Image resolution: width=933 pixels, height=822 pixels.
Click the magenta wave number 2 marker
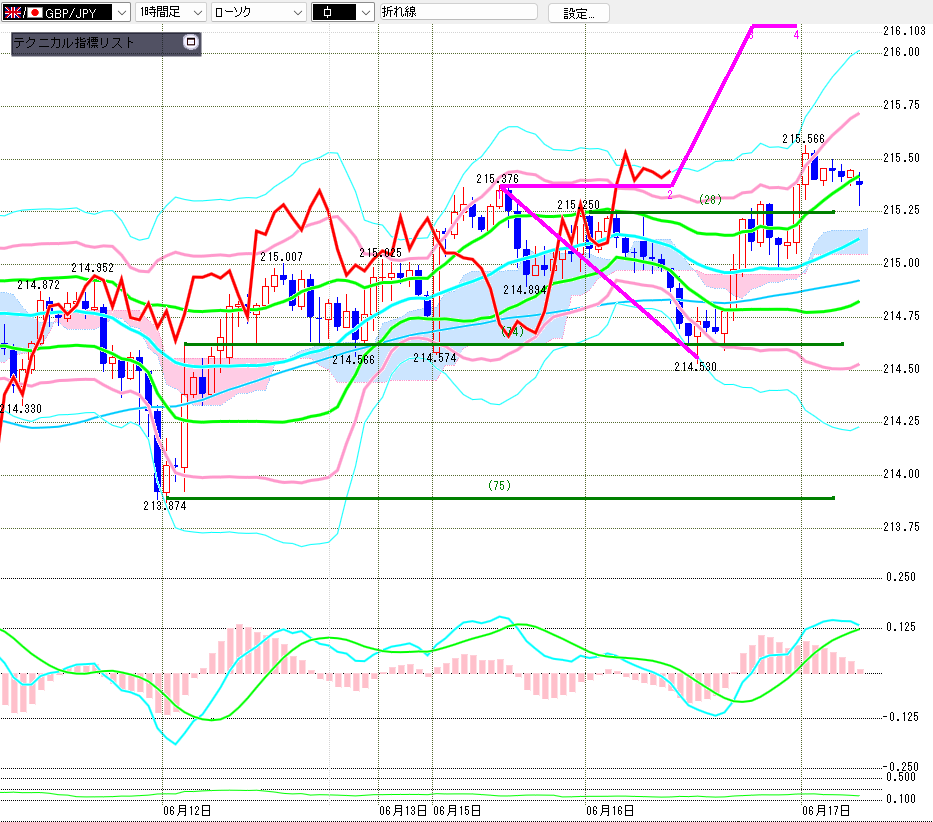(670, 195)
